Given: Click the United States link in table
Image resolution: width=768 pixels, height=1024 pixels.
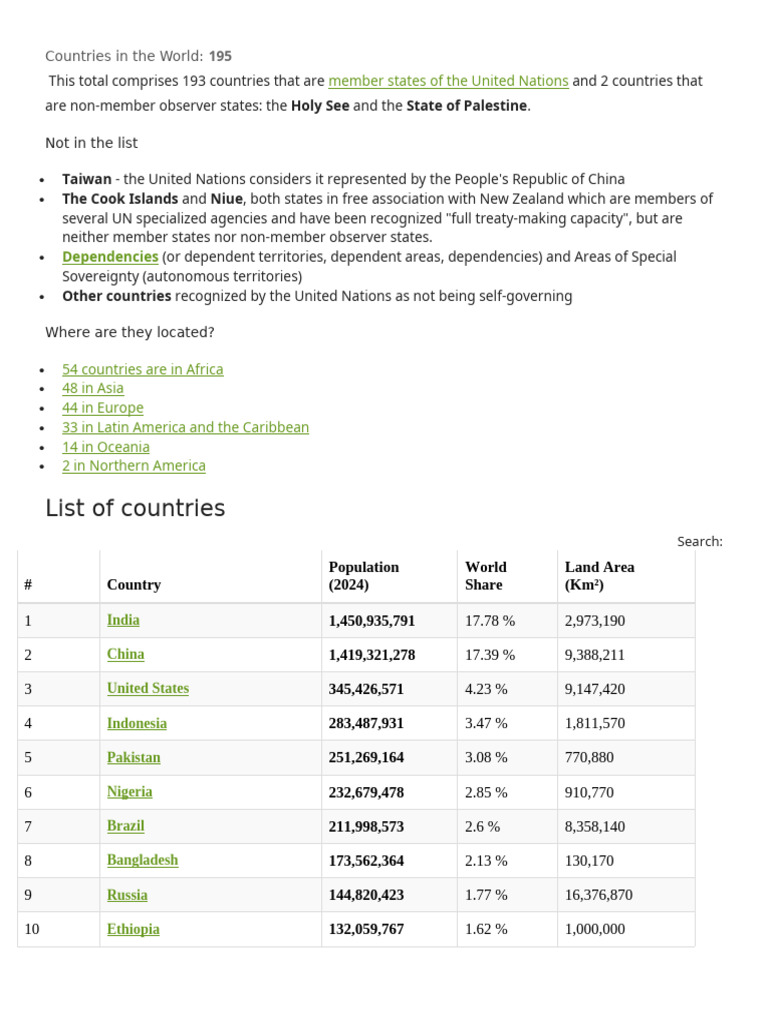Looking at the screenshot, I should click(x=148, y=688).
